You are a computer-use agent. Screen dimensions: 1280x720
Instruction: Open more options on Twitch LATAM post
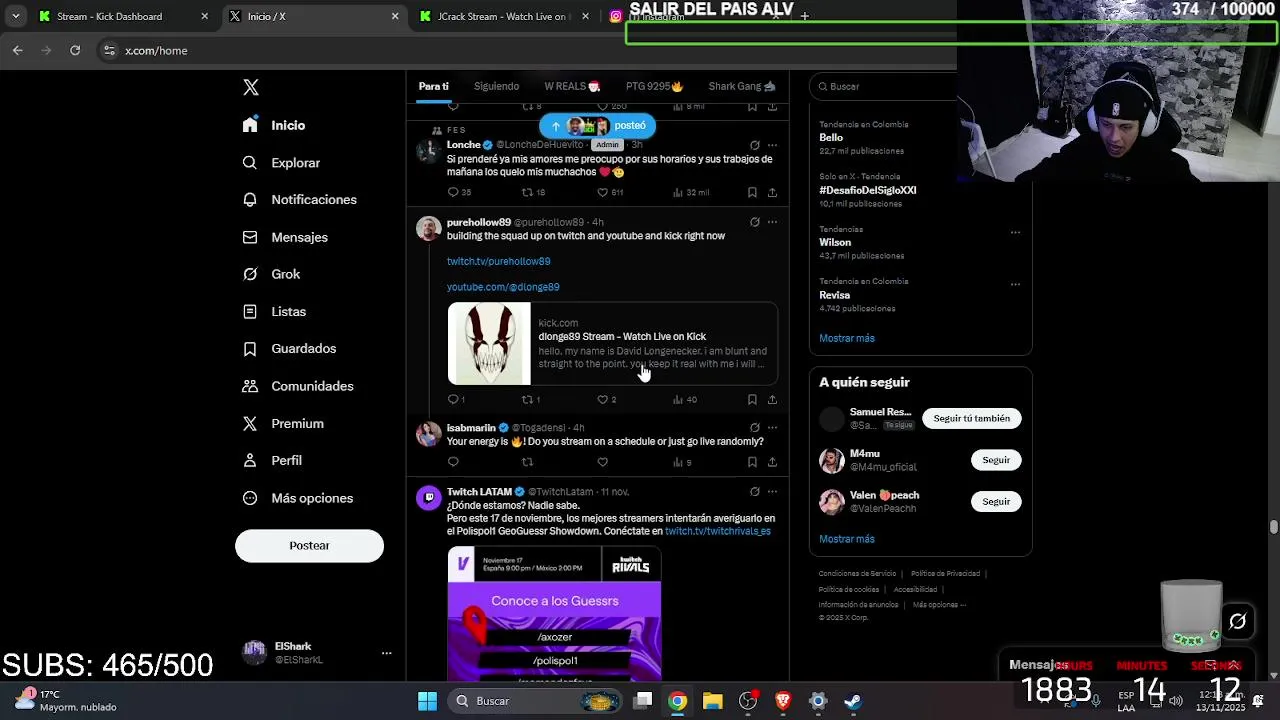click(x=772, y=492)
